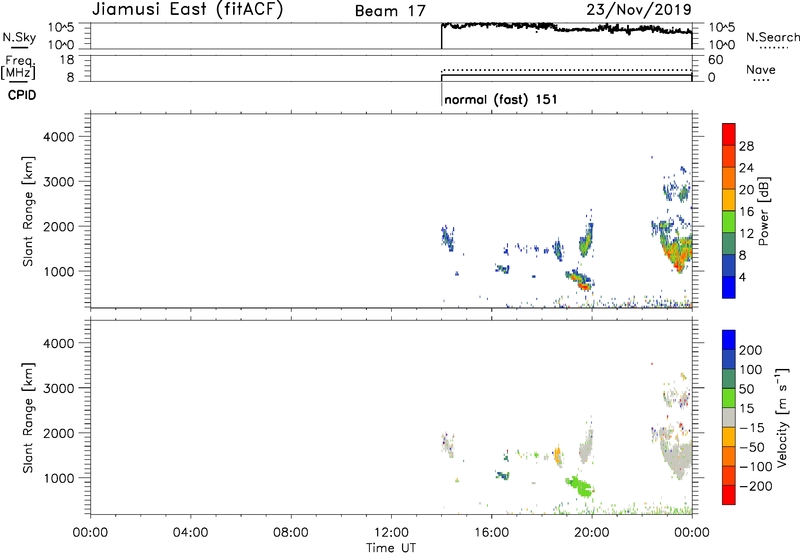Pick the yellow 16–20 dB Power colorbar segment
The width and height of the screenshot is (800, 554).
tap(729, 200)
